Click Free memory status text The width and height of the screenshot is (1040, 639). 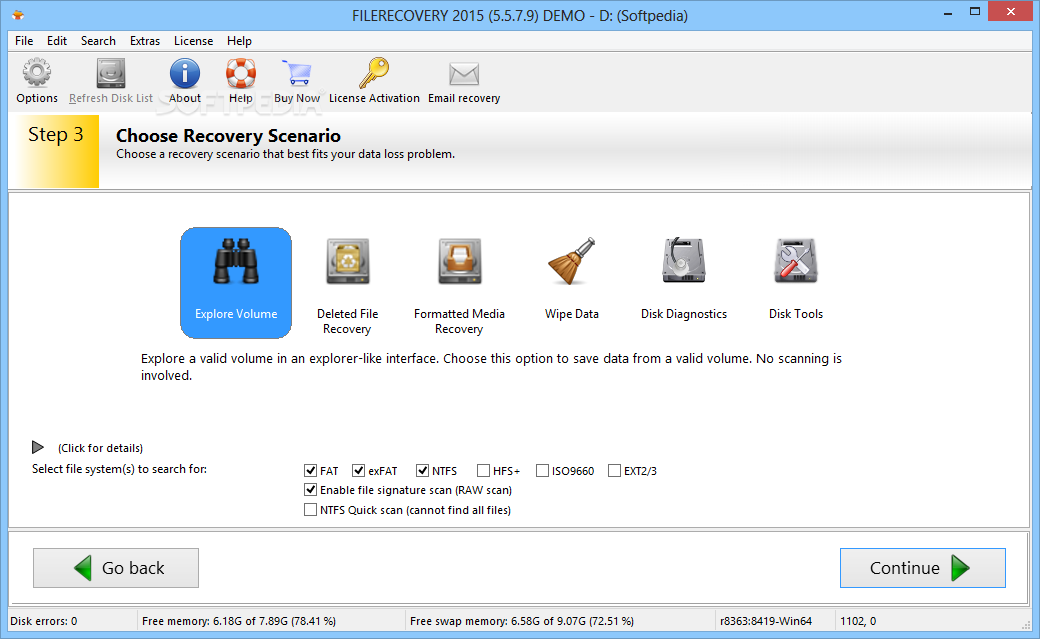239,621
